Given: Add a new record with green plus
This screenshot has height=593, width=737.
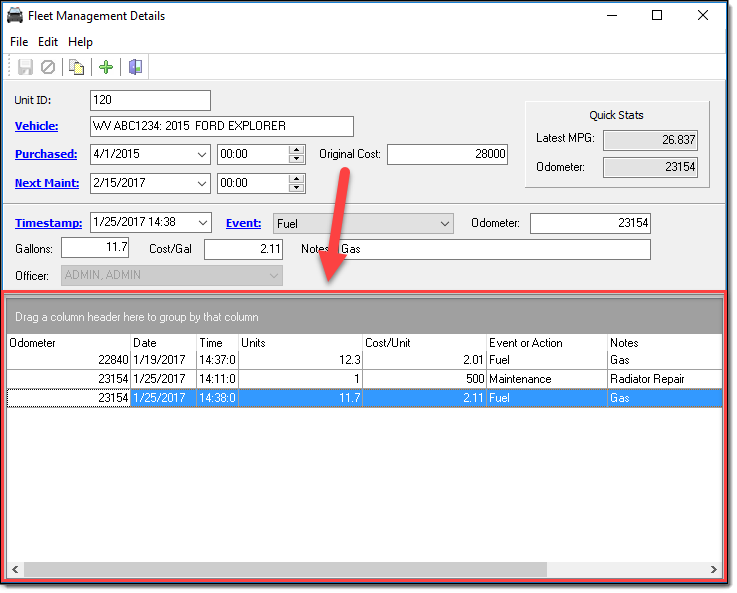Looking at the screenshot, I should point(105,67).
